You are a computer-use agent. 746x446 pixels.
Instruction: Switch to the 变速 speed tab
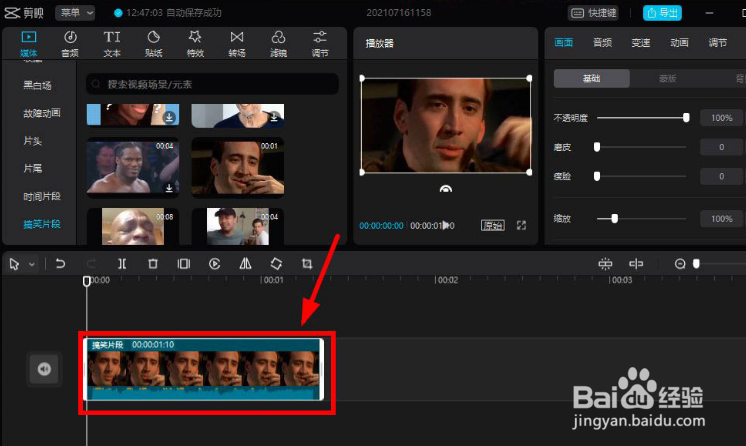point(640,42)
